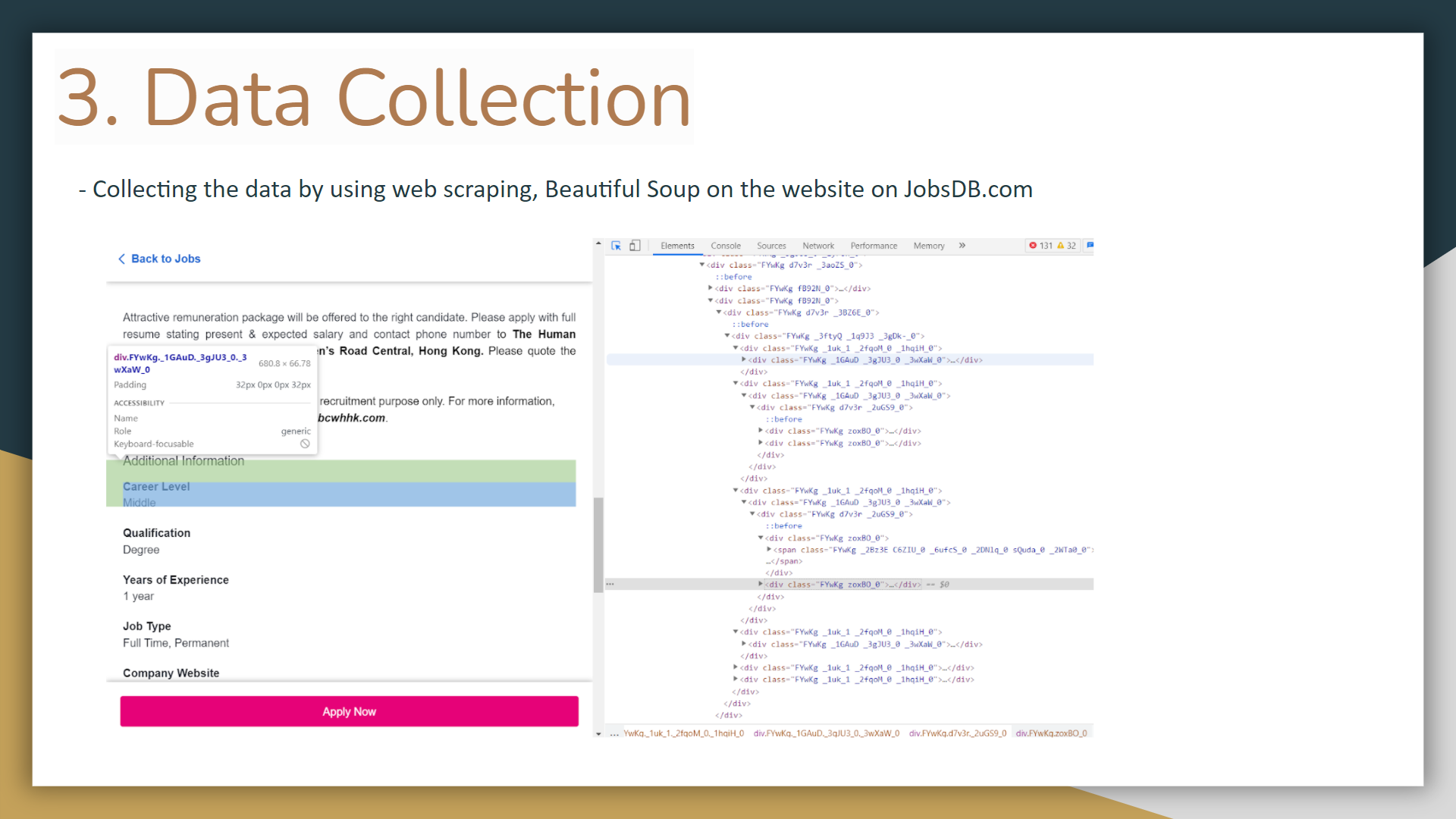Click the DevTools issues message icon
Viewport: 1456px width, 819px height.
[1090, 245]
